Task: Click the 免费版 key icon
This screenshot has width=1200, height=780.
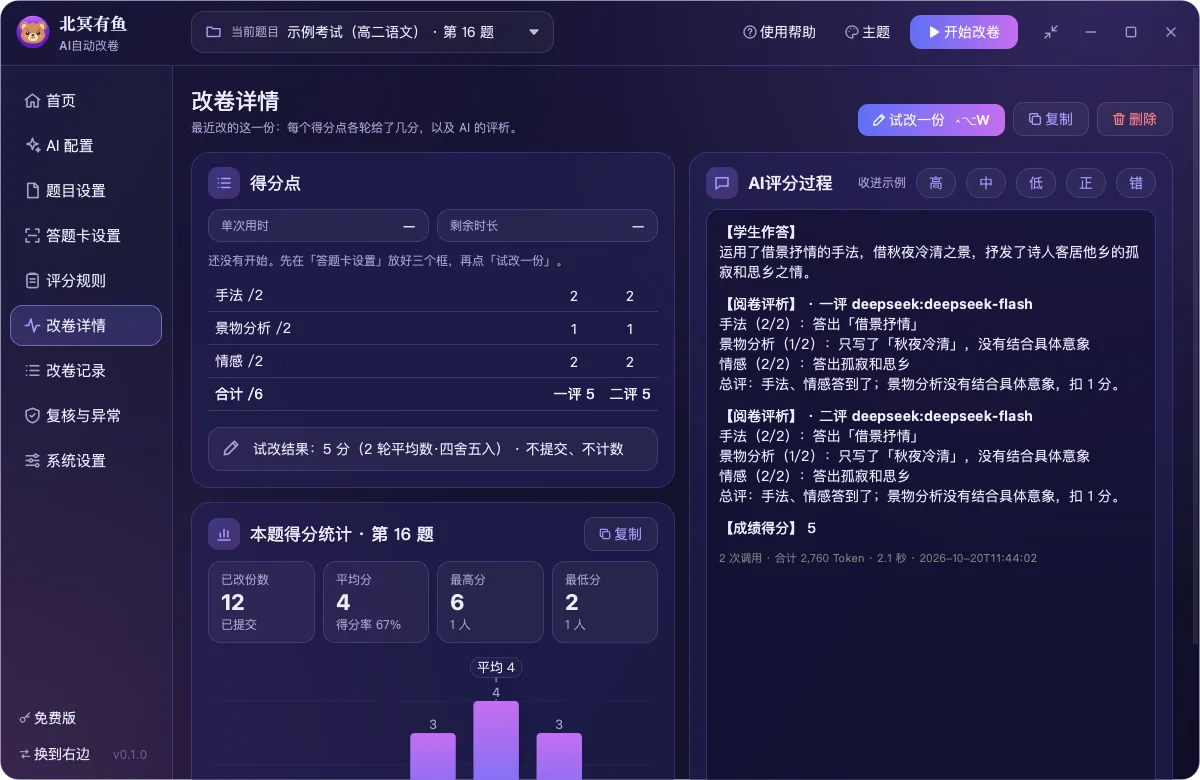Action: (24, 718)
